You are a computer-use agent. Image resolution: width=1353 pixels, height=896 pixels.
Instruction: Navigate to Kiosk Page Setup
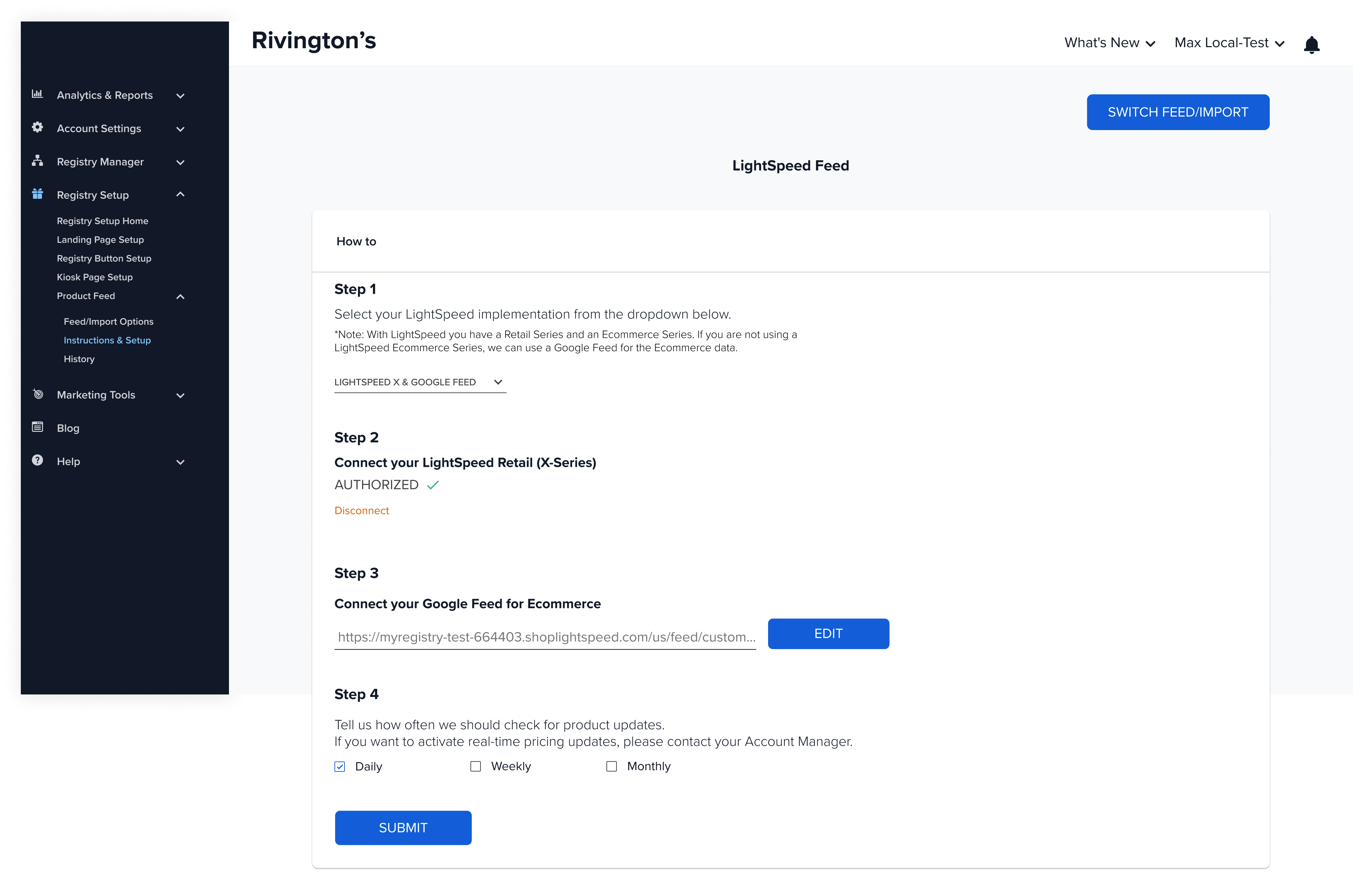(94, 277)
